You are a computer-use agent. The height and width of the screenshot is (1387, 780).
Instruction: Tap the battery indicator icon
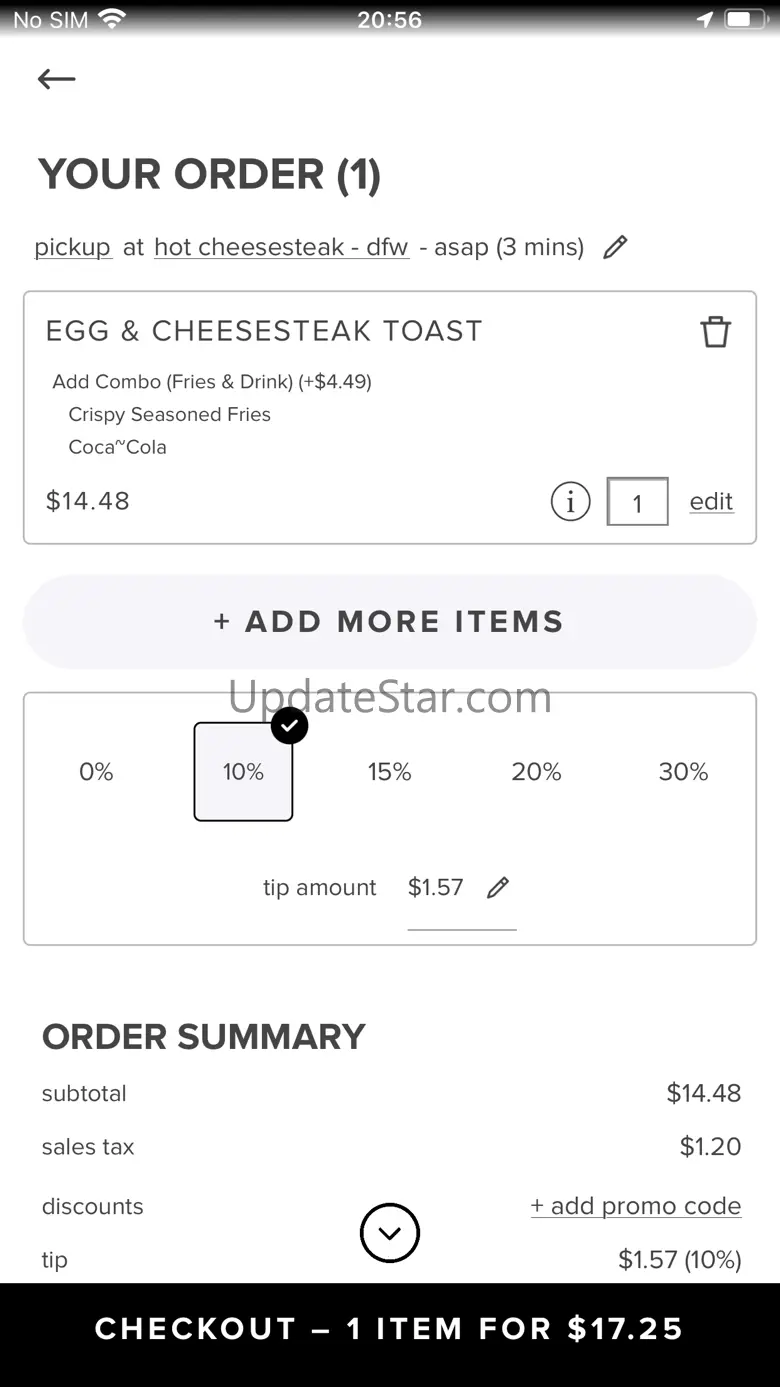click(x=743, y=19)
